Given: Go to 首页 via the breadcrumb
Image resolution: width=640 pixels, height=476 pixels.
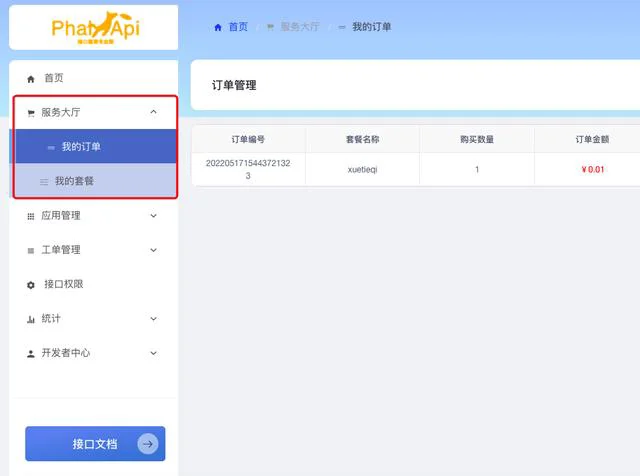Looking at the screenshot, I should tap(238, 27).
